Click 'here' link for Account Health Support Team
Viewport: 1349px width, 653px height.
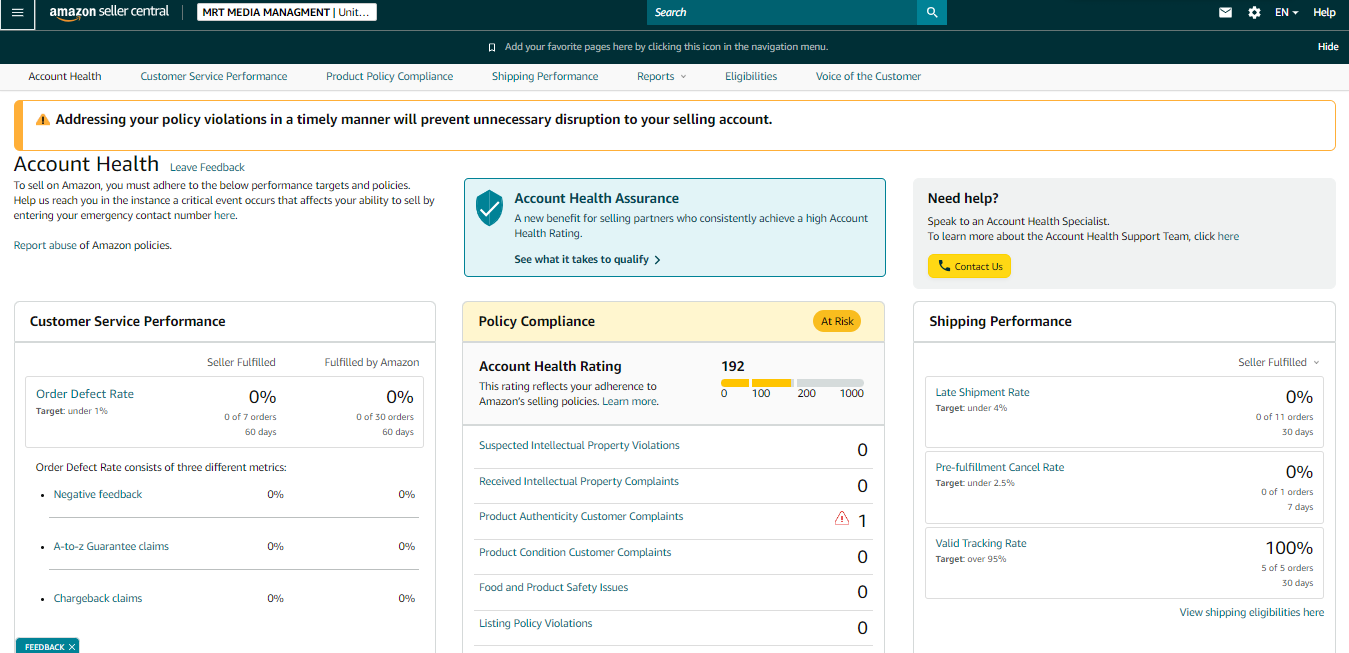click(x=1228, y=236)
